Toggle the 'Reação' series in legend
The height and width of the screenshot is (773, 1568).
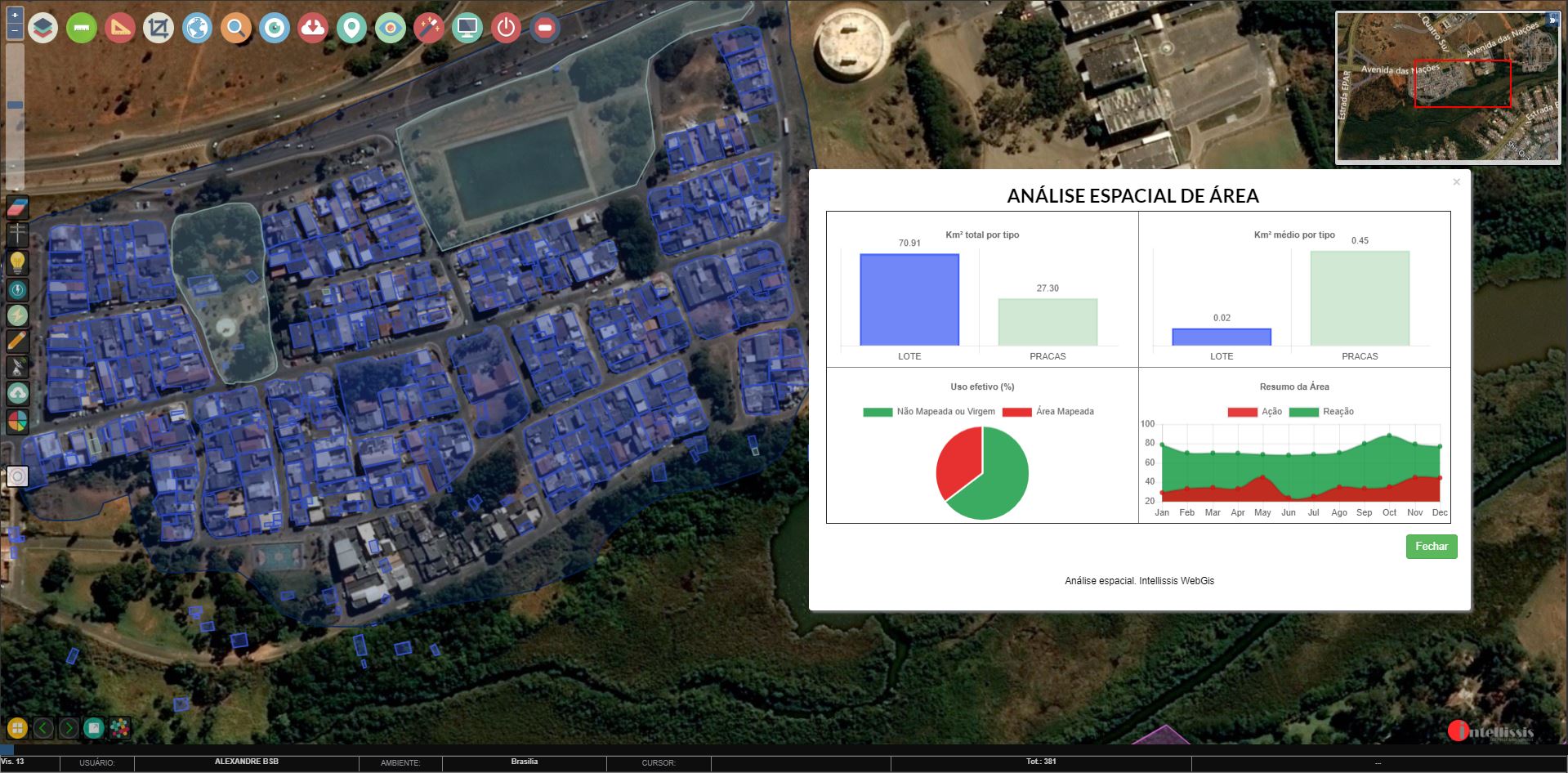pos(1321,412)
